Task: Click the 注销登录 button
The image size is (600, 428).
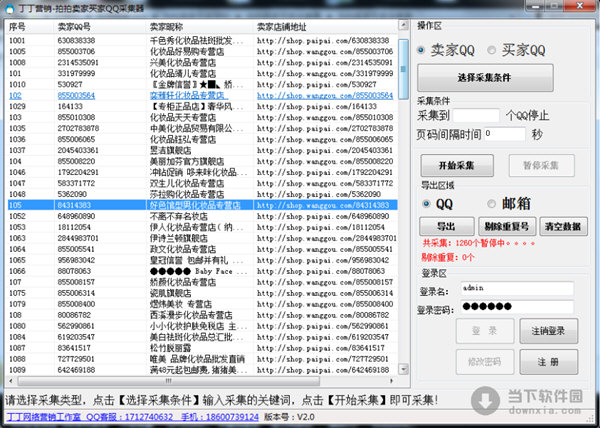Action: click(548, 331)
